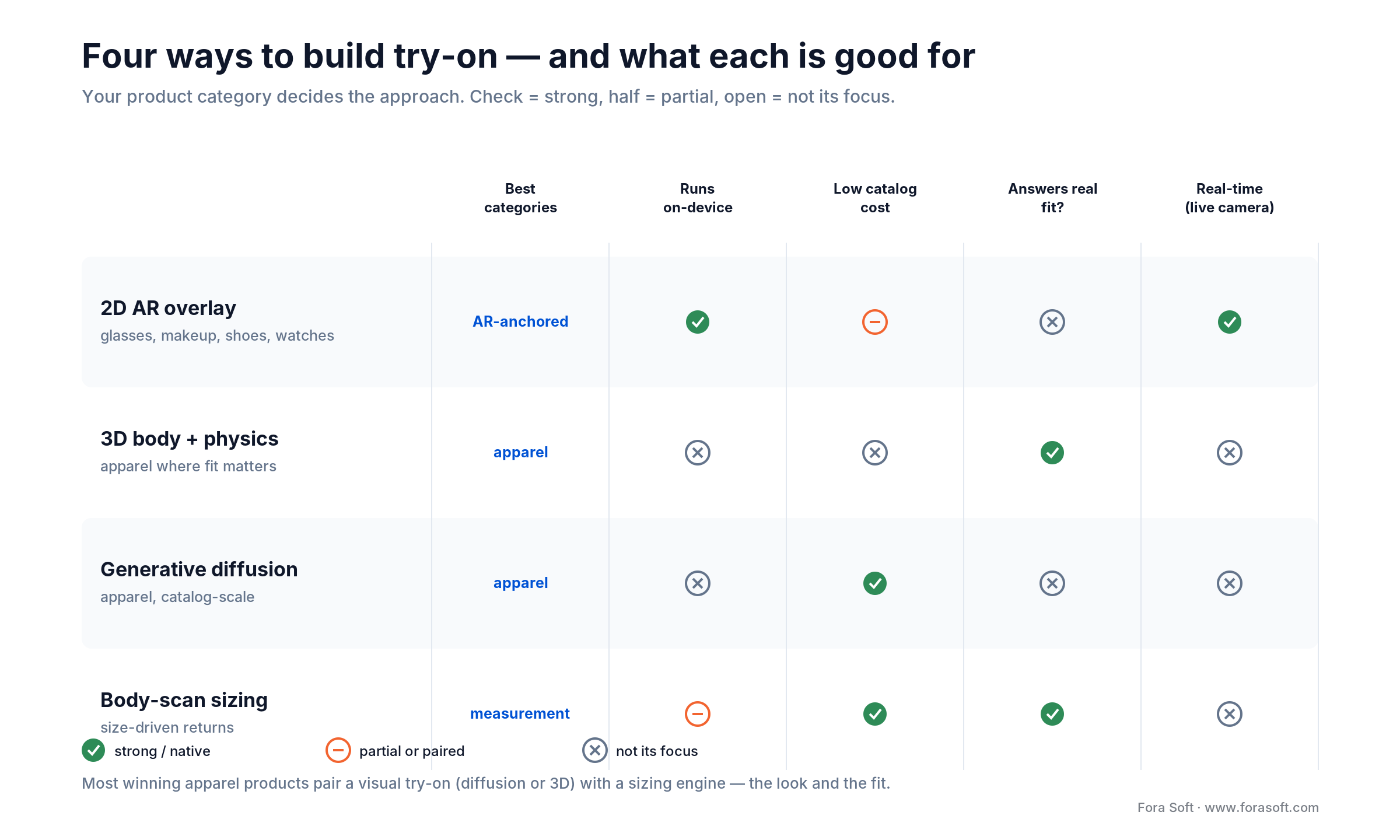
Task: Click the not its focus legend icon
Action: tap(595, 750)
